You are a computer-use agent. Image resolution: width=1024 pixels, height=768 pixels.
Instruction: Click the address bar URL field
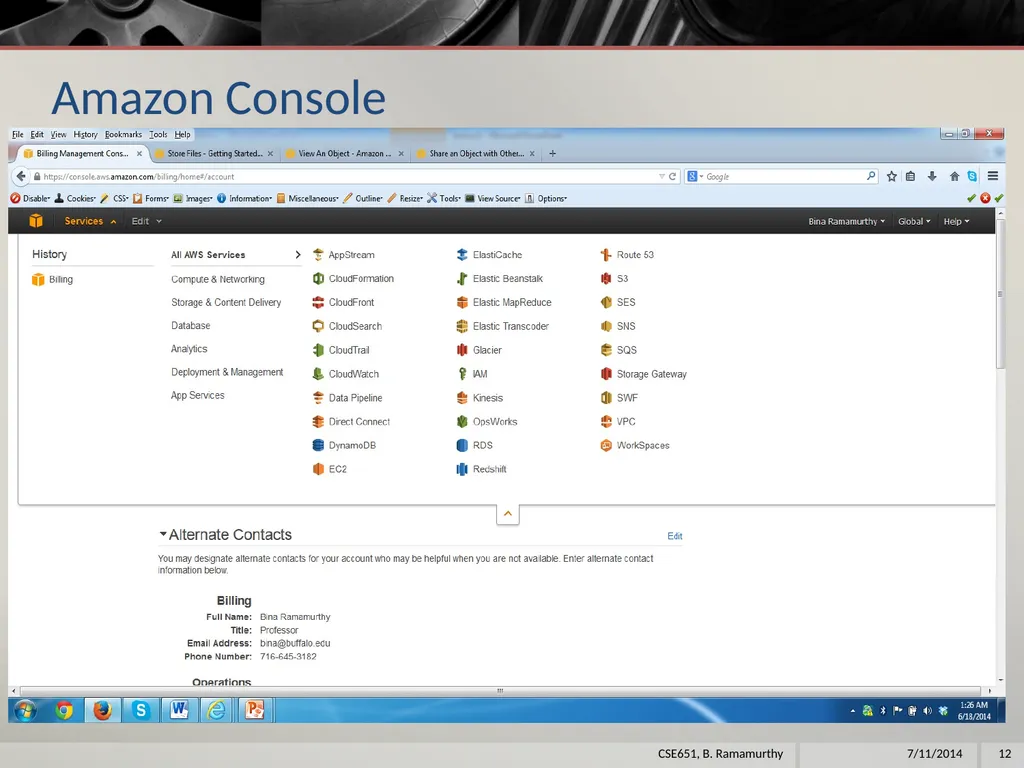[346, 176]
